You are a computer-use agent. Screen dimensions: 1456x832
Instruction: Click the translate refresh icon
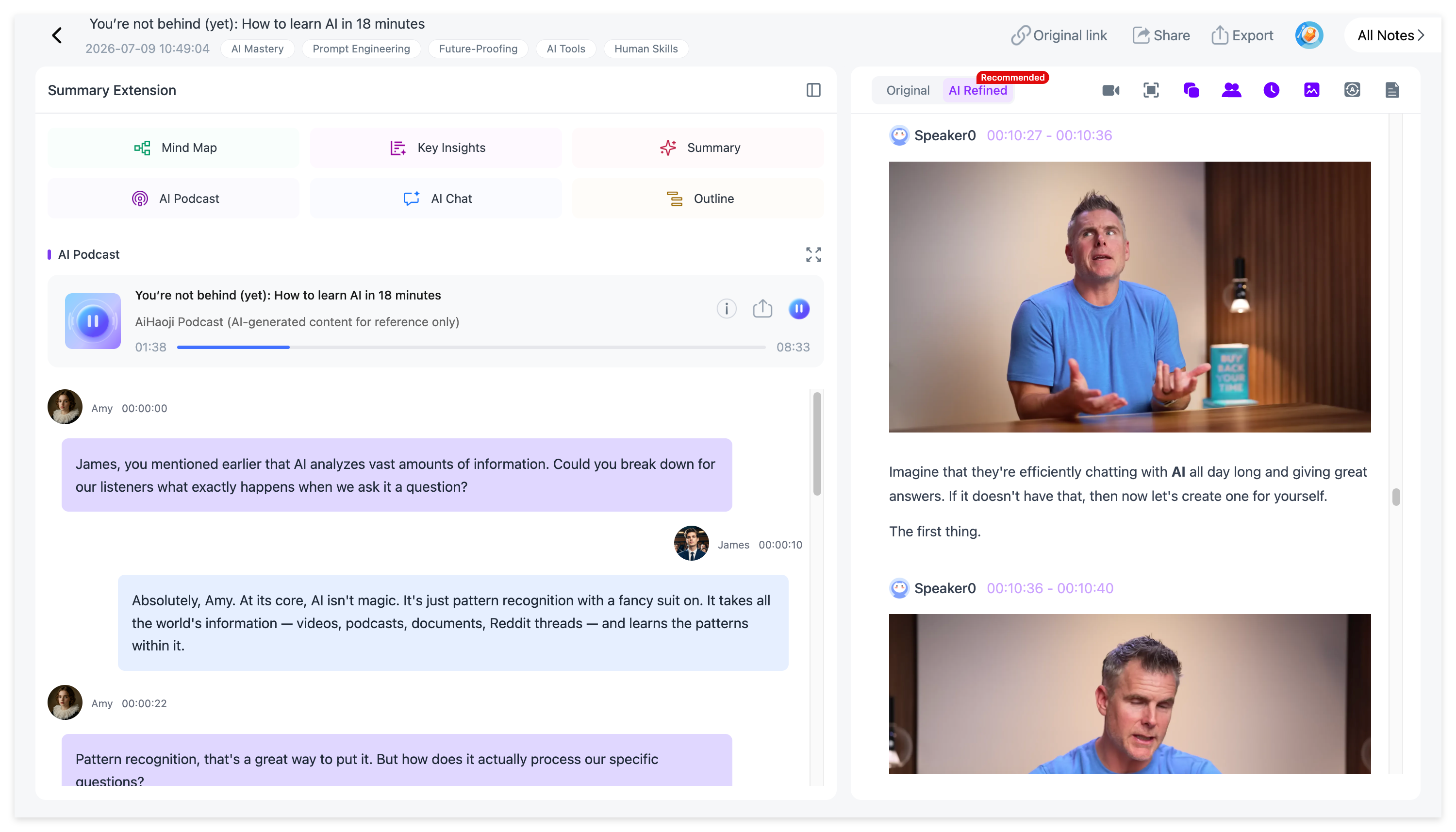1352,90
